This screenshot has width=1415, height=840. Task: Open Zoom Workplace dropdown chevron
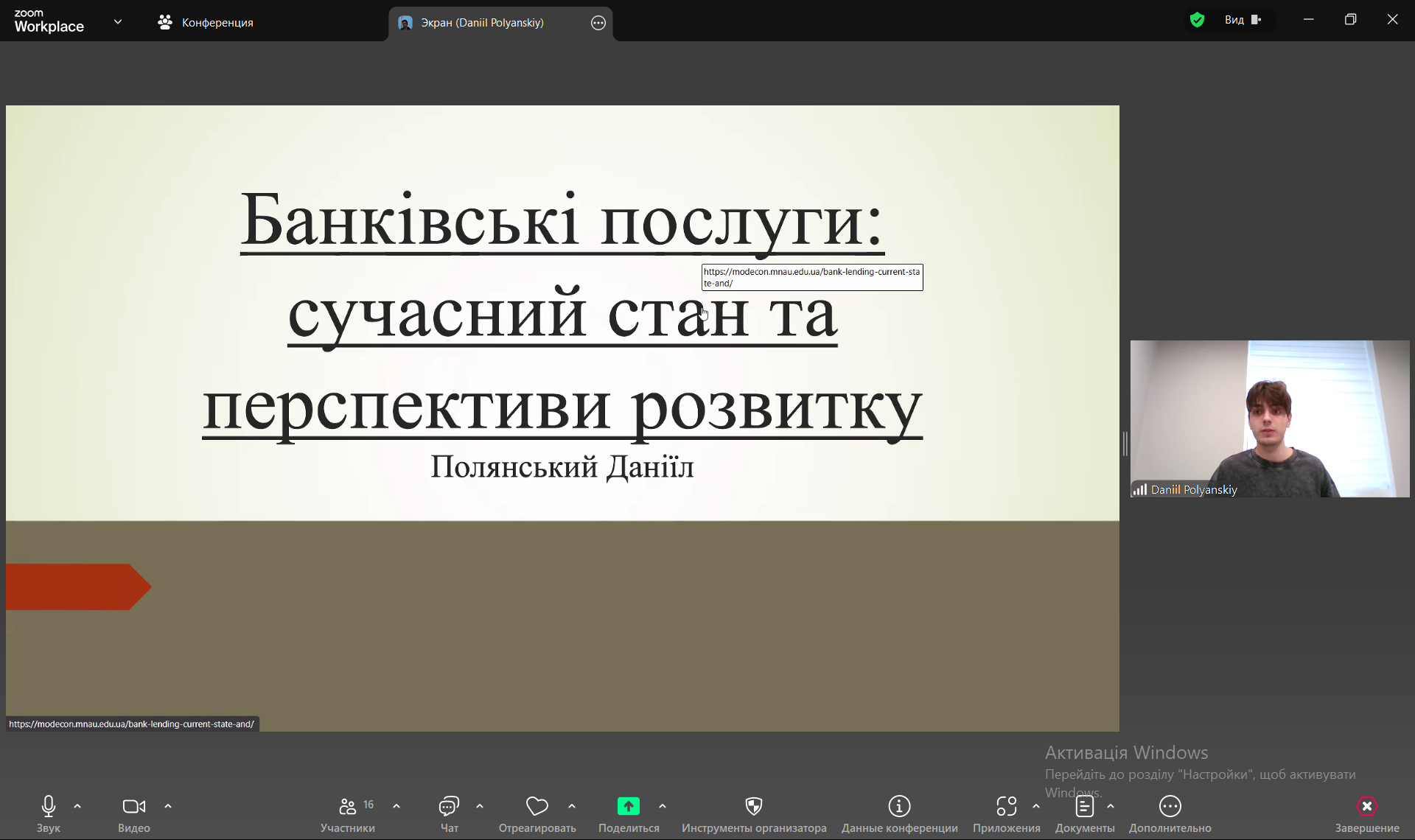pos(118,22)
